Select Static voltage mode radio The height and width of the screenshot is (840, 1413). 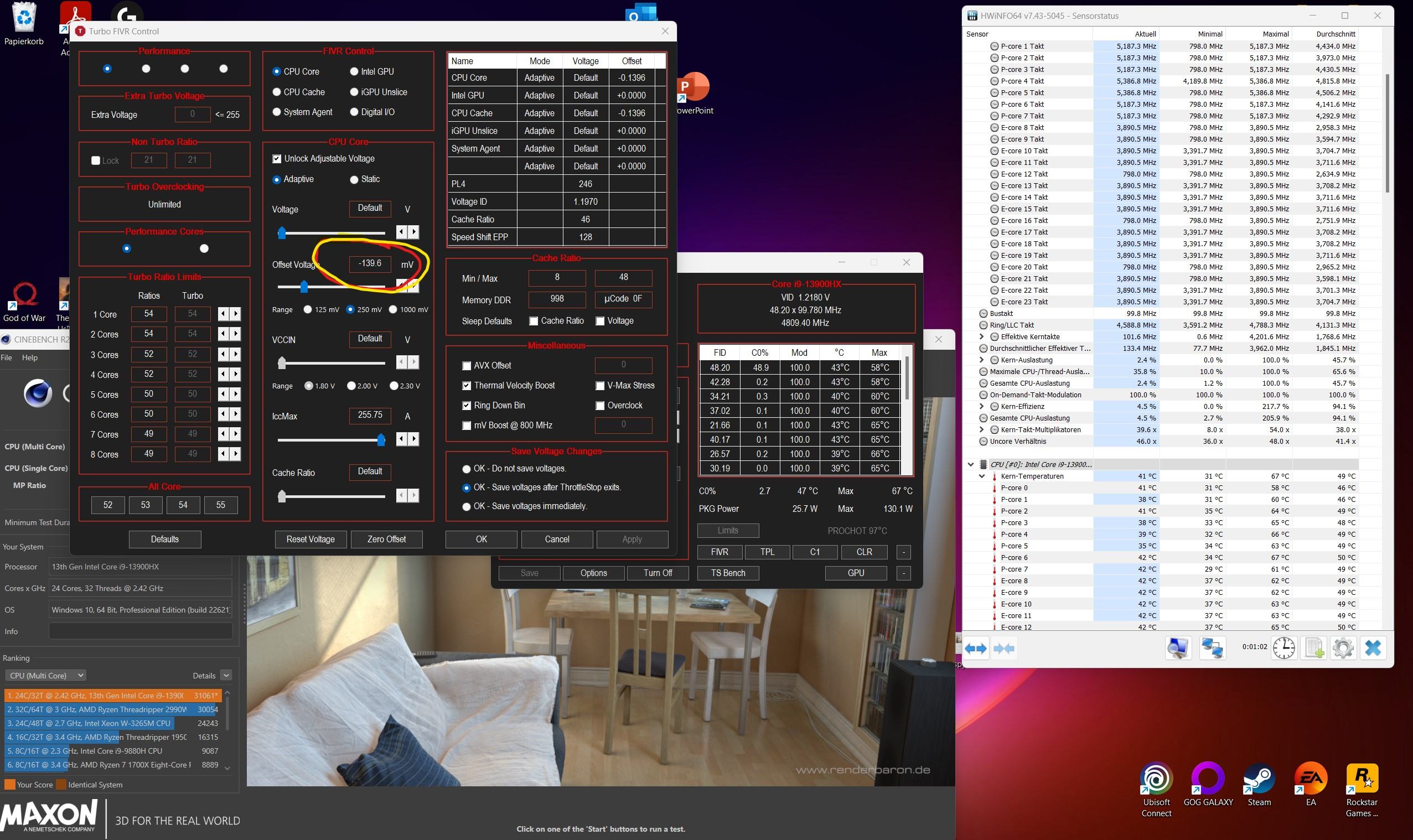[354, 179]
